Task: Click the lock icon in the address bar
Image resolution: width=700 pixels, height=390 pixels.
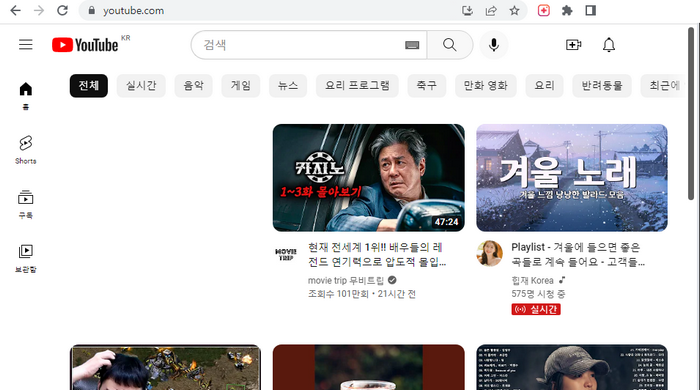Action: [x=92, y=10]
